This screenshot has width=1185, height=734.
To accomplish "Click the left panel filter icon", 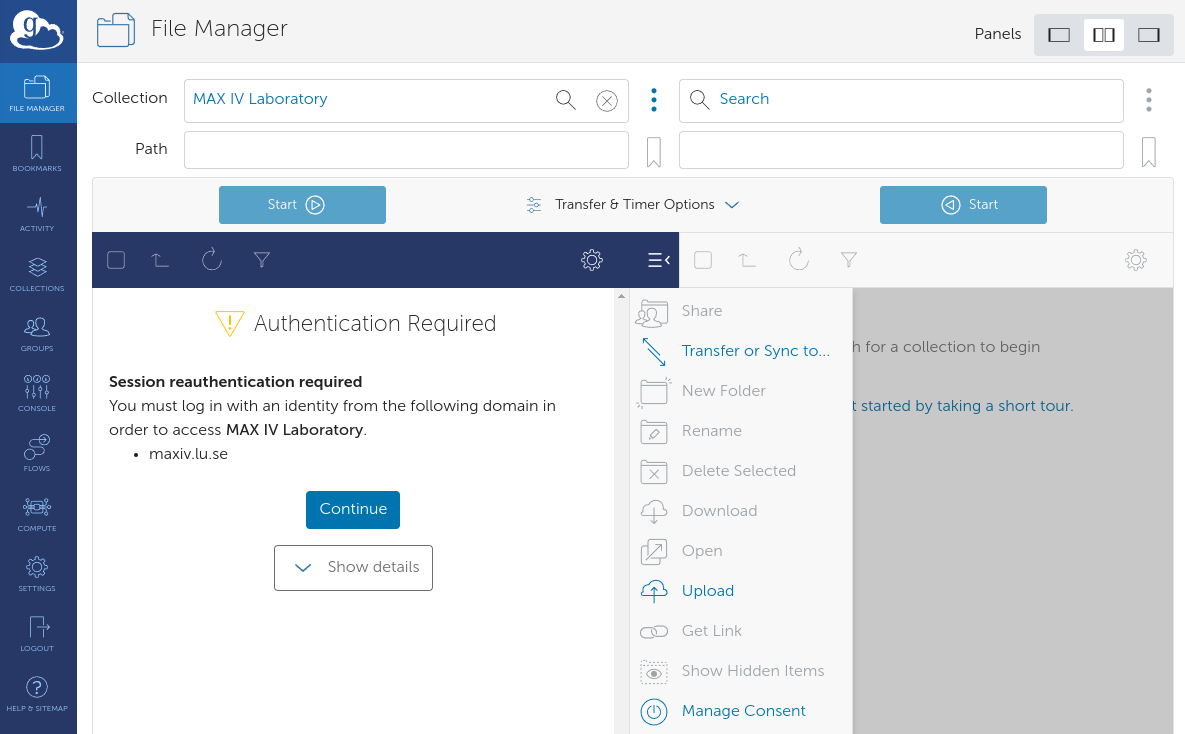I will 262,260.
